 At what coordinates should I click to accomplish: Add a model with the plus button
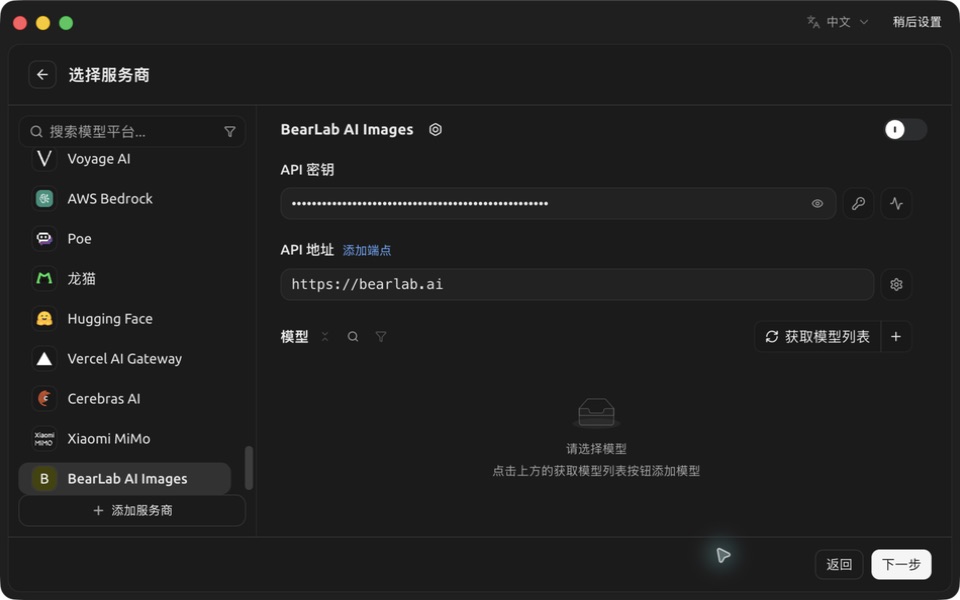tap(896, 337)
